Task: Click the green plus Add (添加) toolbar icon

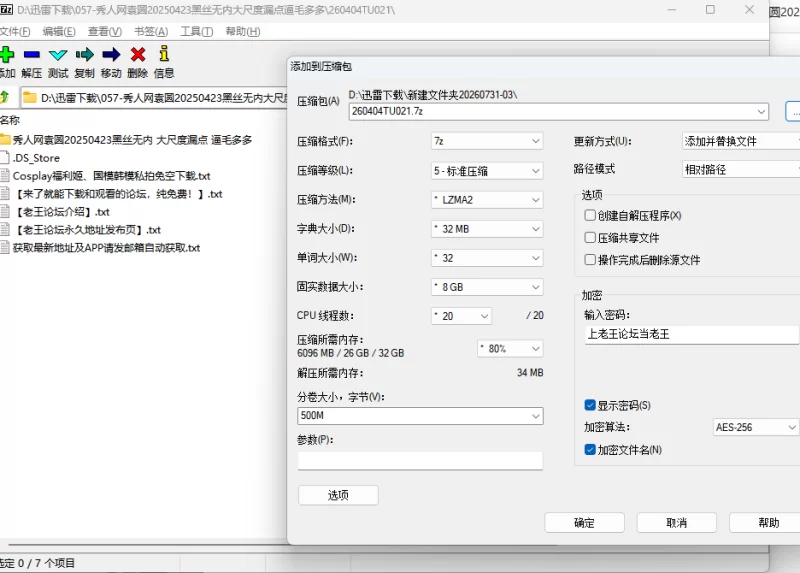Action: click(7, 55)
